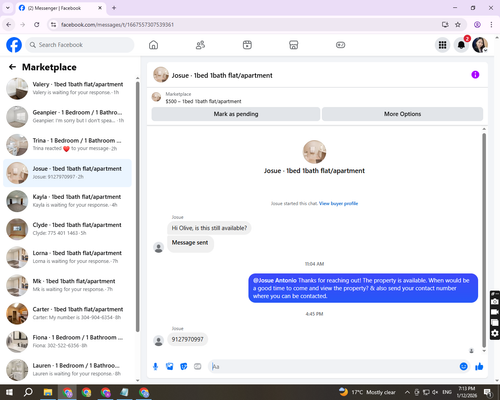Open Lauren 1 Bedroom conversation

point(68,370)
